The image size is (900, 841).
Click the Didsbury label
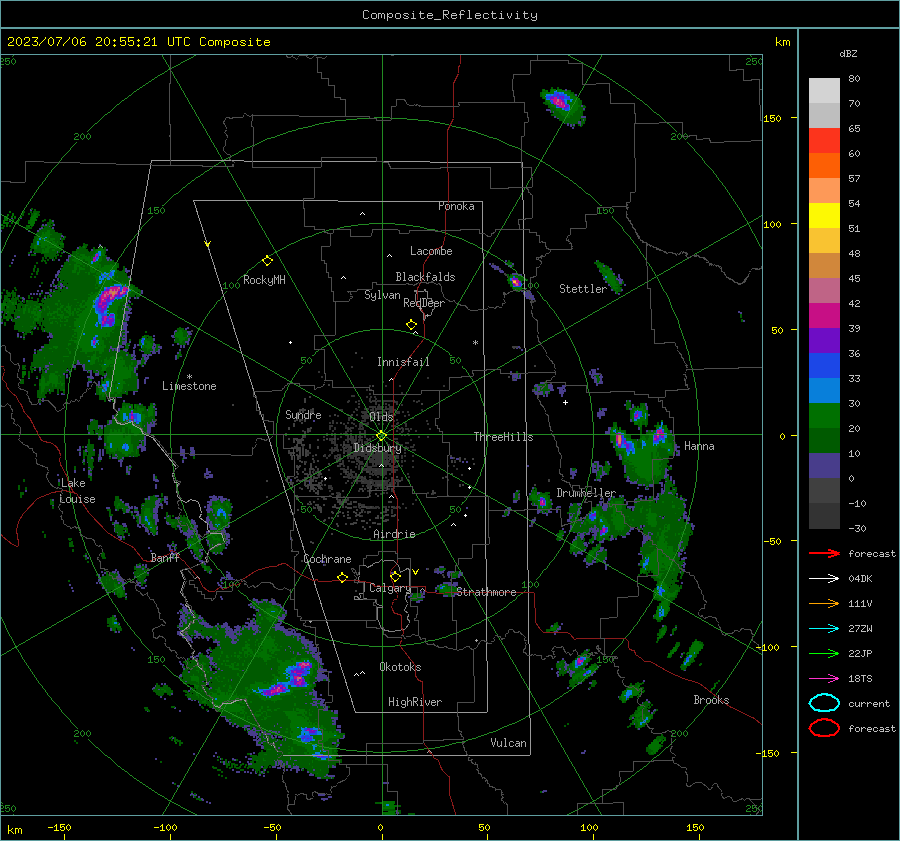point(377,448)
